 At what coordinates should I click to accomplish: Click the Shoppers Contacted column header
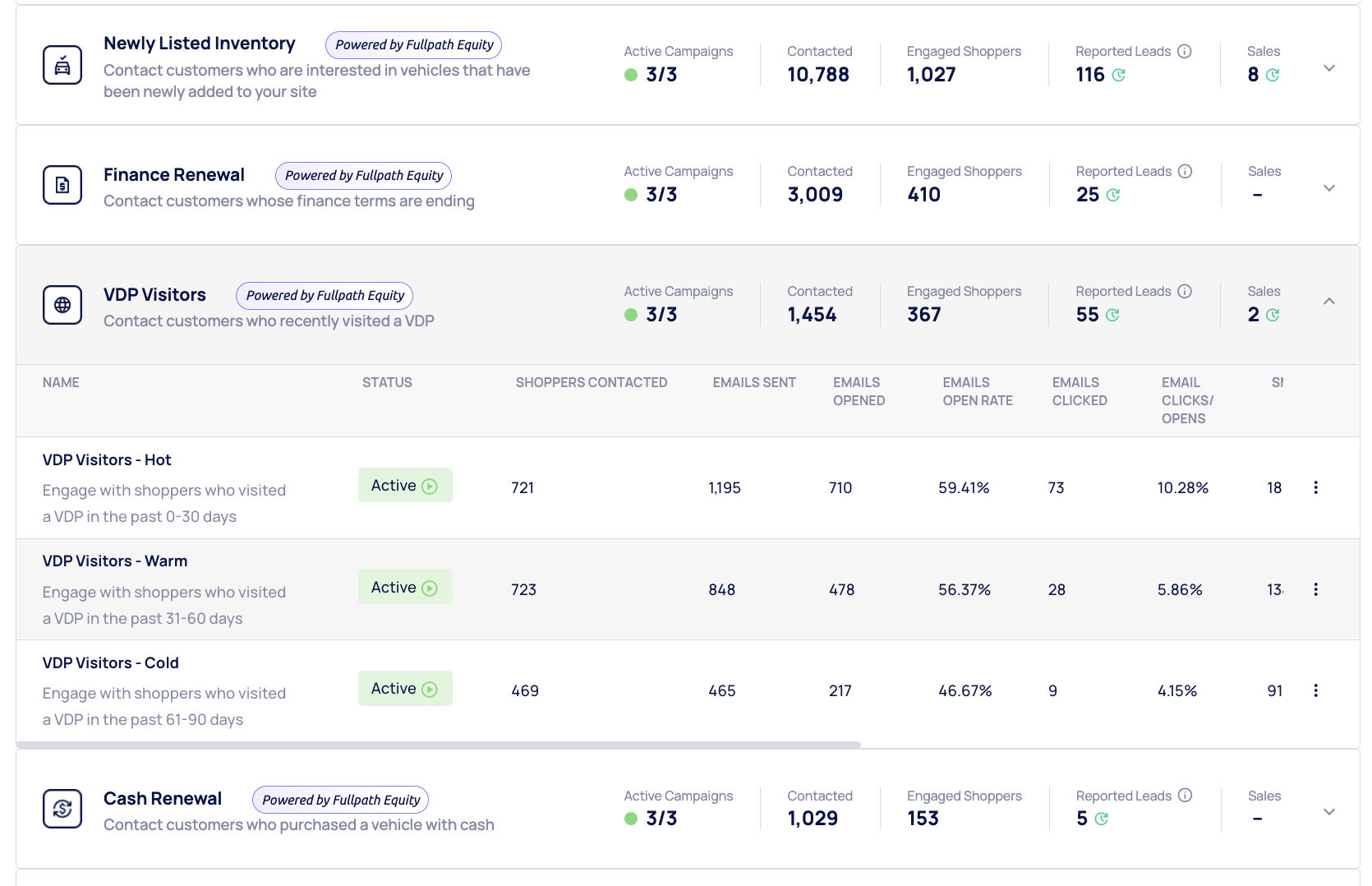[591, 383]
